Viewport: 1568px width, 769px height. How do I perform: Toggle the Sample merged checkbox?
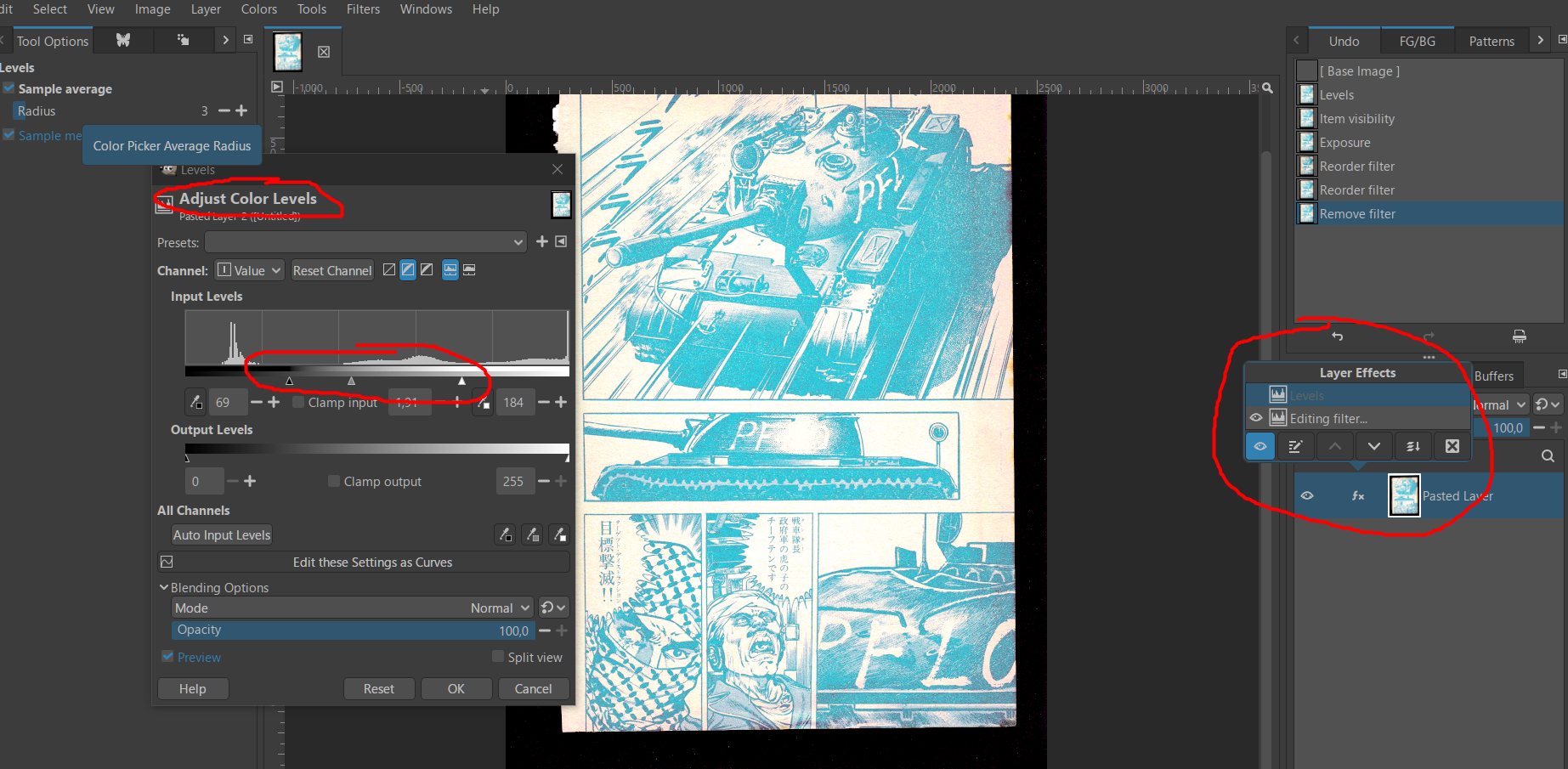tap(8, 135)
